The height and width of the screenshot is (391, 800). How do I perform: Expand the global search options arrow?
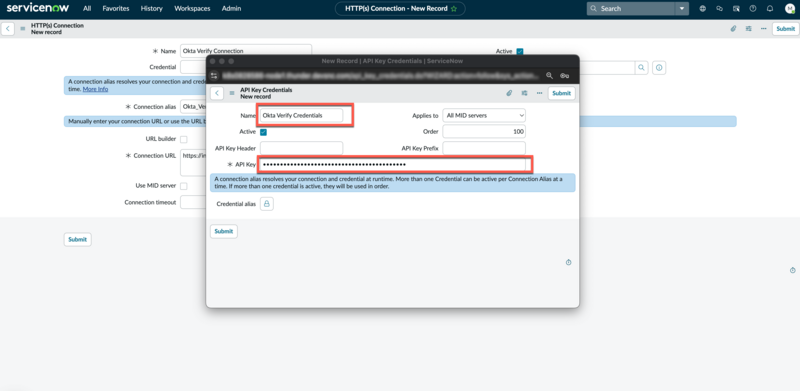tap(682, 9)
